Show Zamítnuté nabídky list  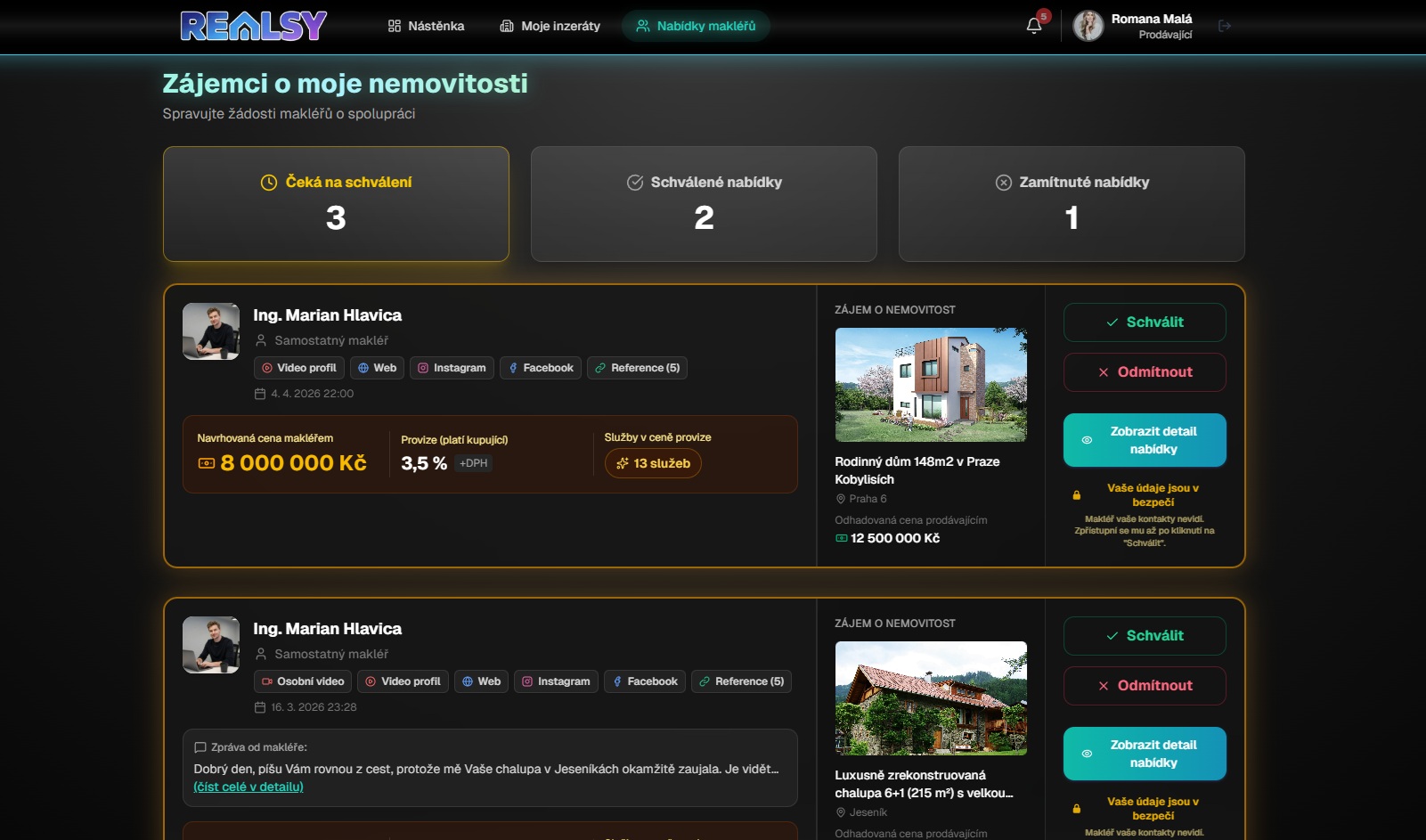1072,204
